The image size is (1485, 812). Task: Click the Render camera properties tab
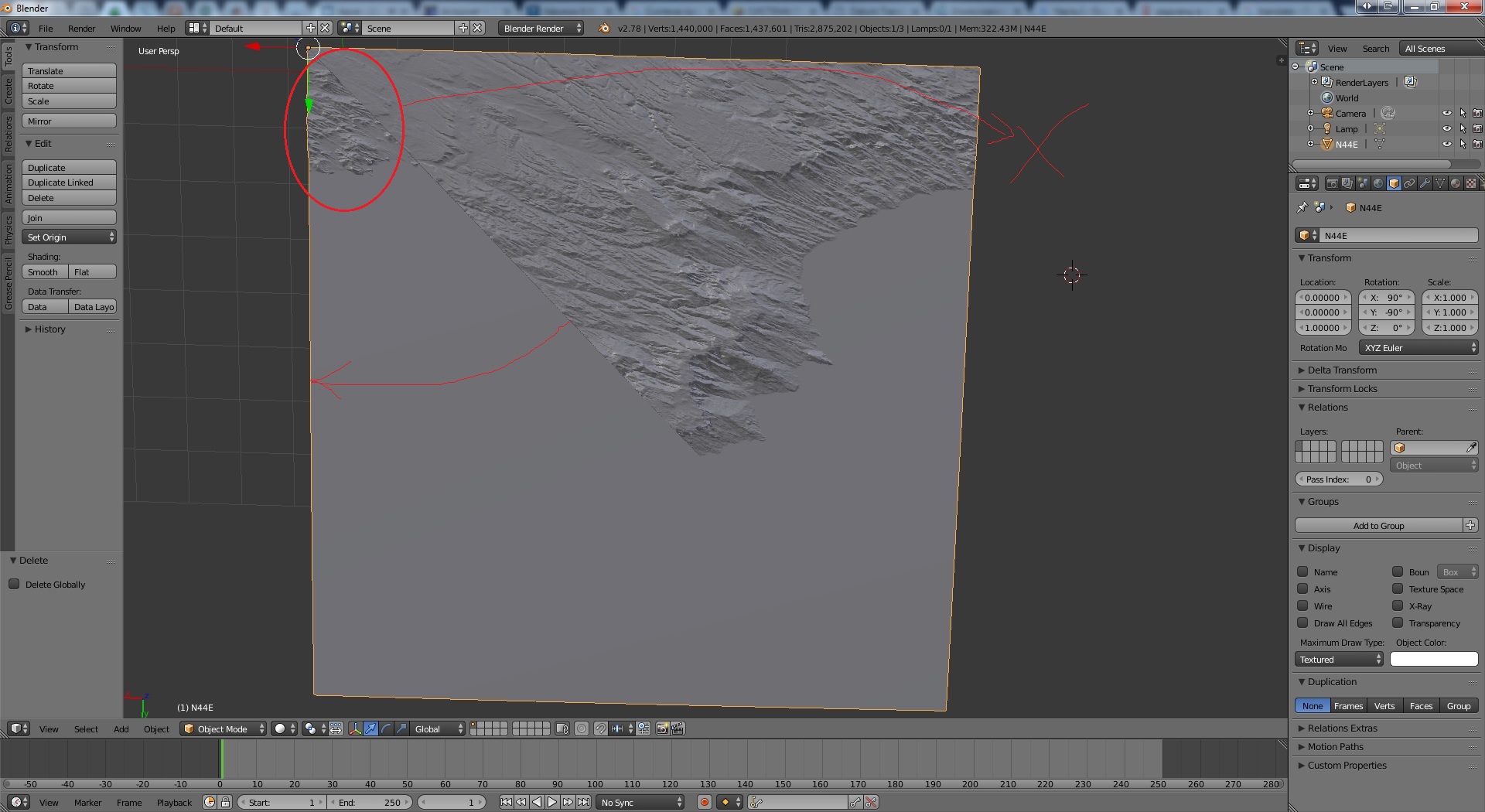[1332, 183]
